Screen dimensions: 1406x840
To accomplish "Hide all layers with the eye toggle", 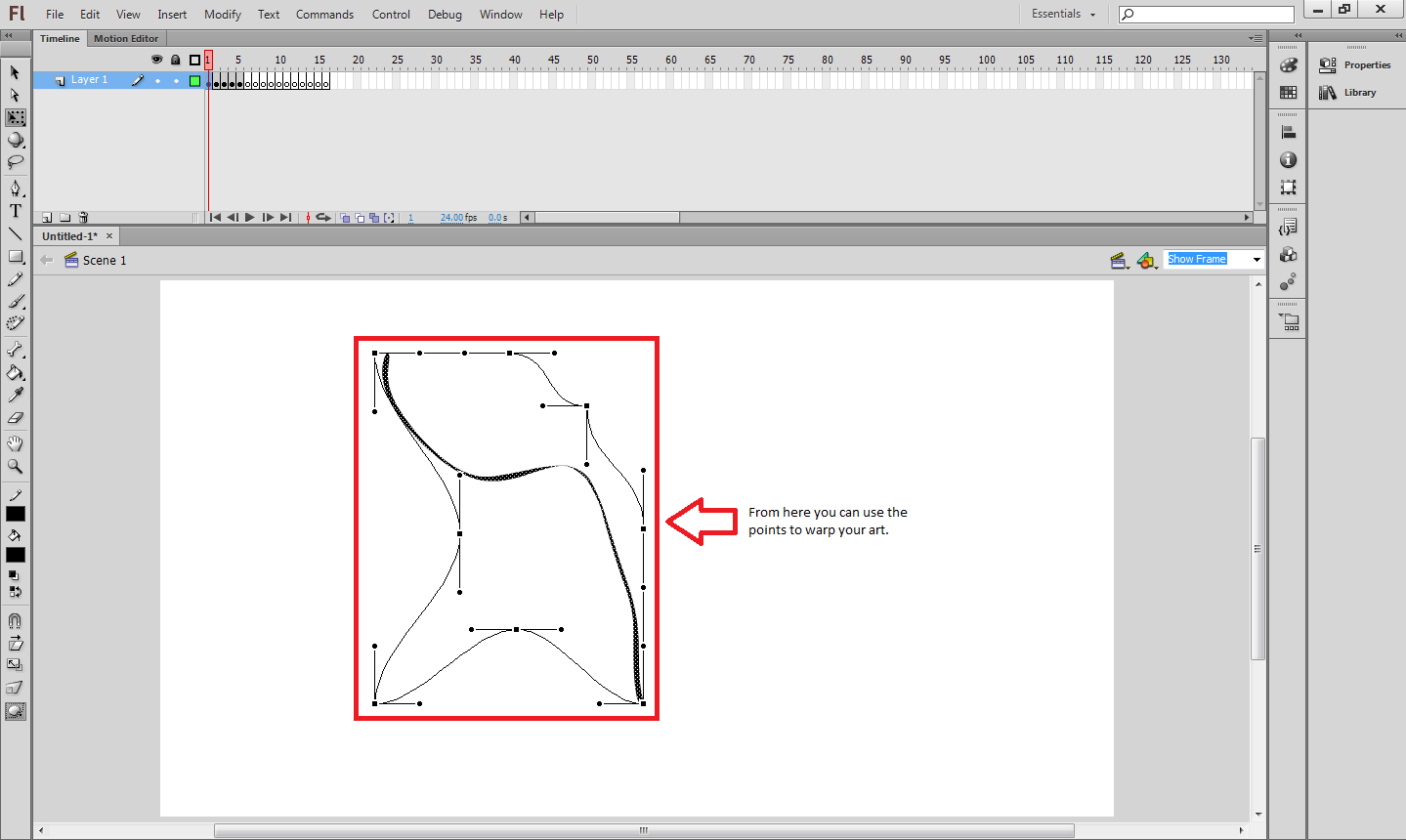I will coord(156,59).
